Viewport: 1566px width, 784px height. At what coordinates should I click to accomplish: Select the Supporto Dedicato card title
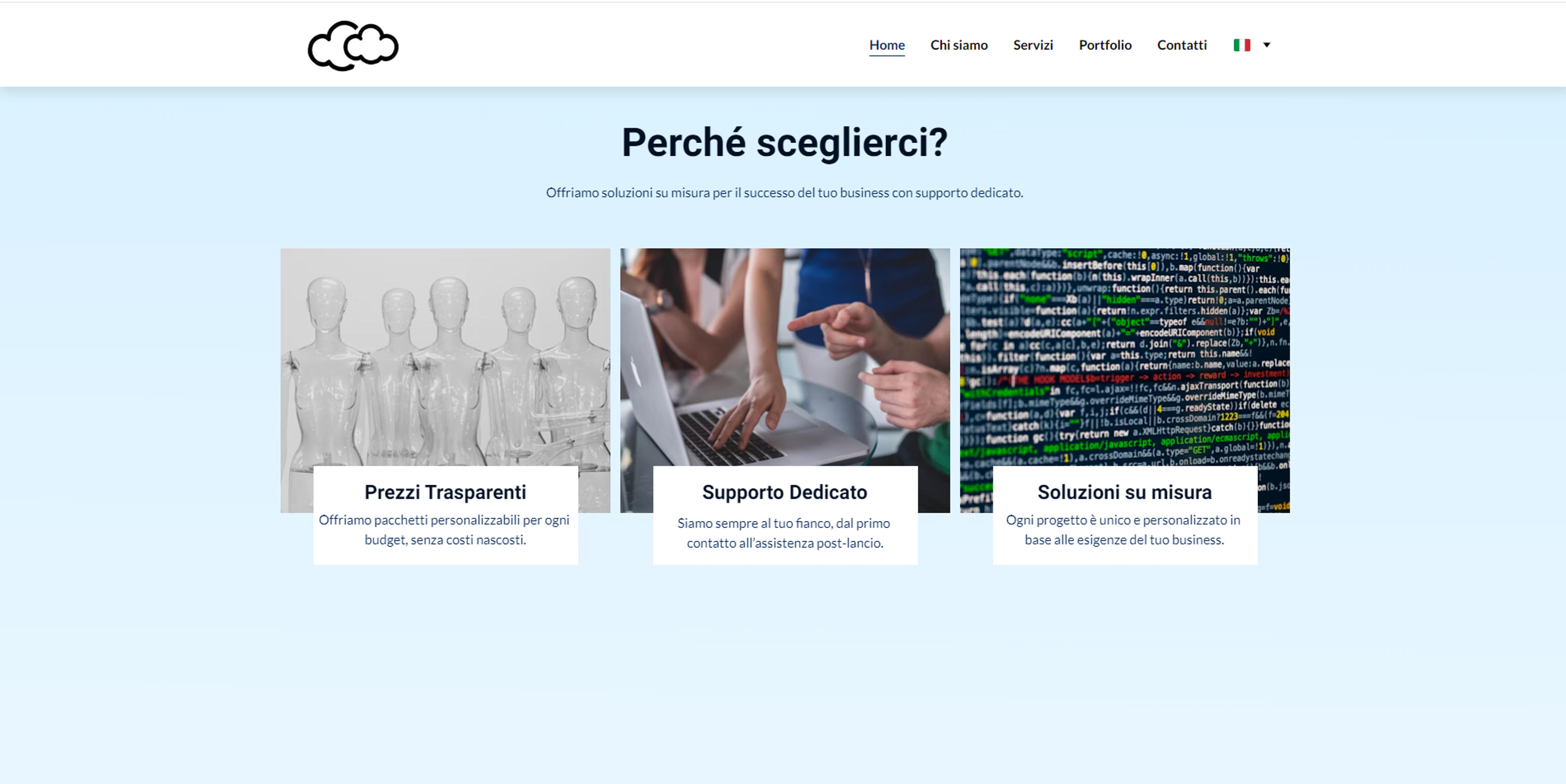click(x=784, y=492)
